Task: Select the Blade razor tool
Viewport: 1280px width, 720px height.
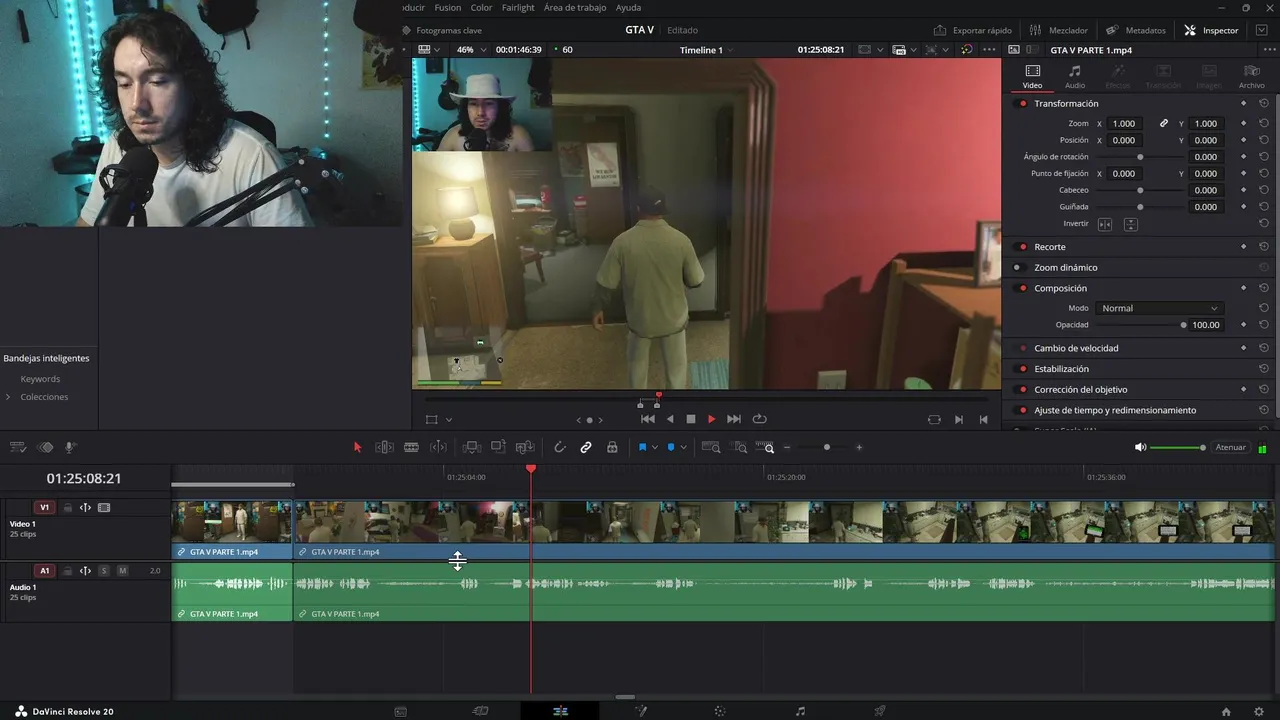Action: coord(411,447)
